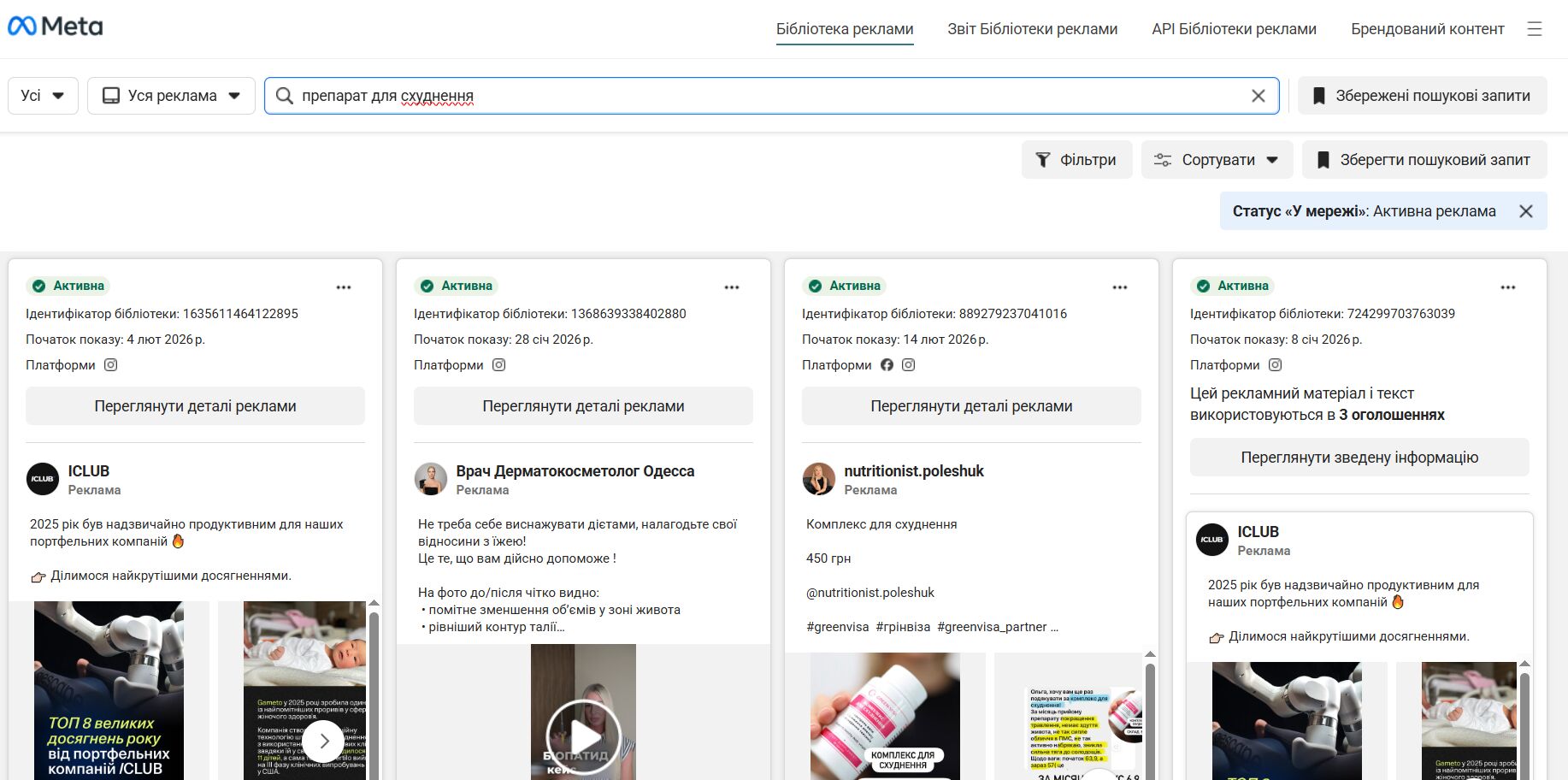Open options menu for ad 1368639338402880
1568x780 pixels.
coord(732,287)
